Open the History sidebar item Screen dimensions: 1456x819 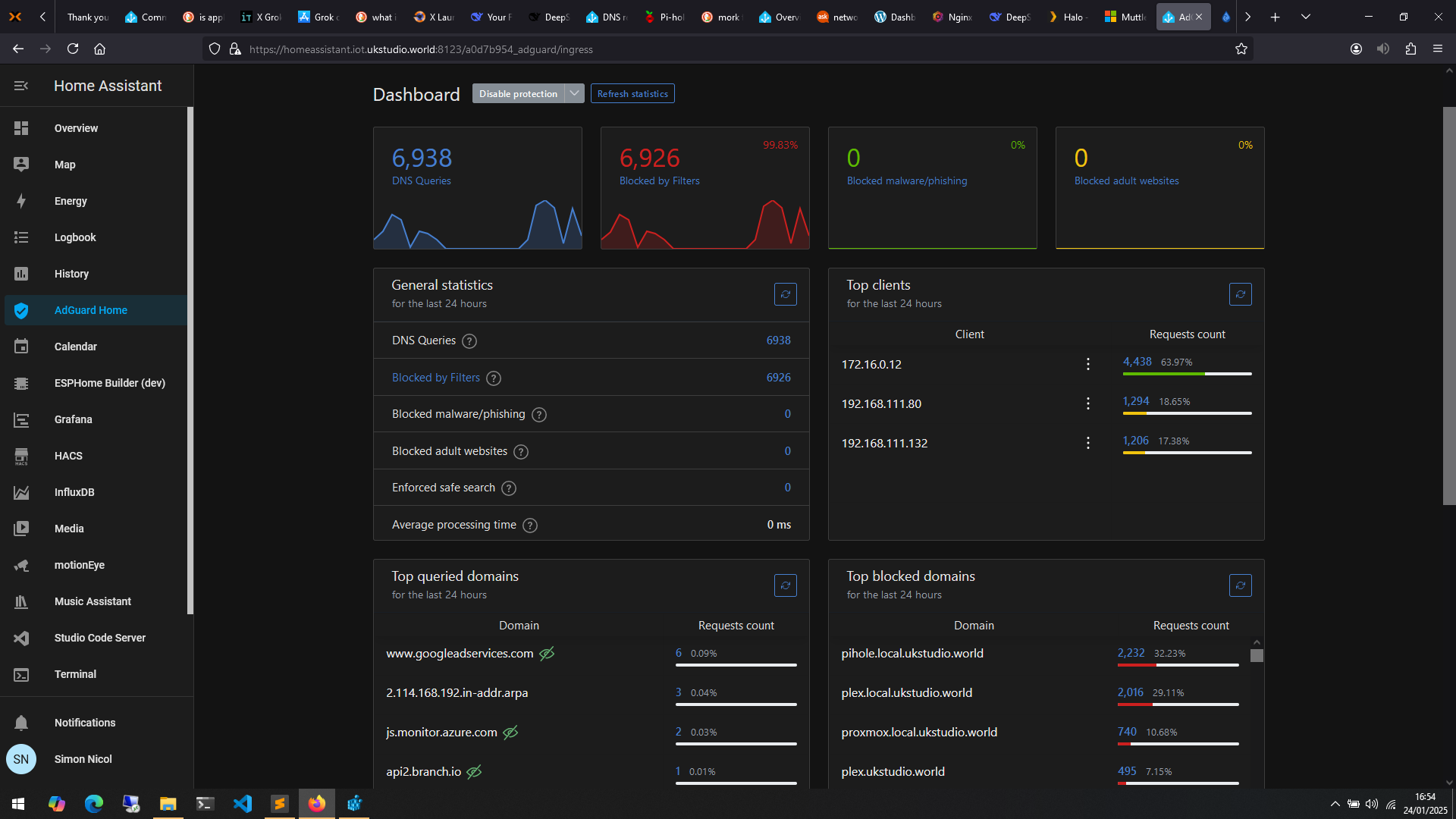(x=96, y=274)
